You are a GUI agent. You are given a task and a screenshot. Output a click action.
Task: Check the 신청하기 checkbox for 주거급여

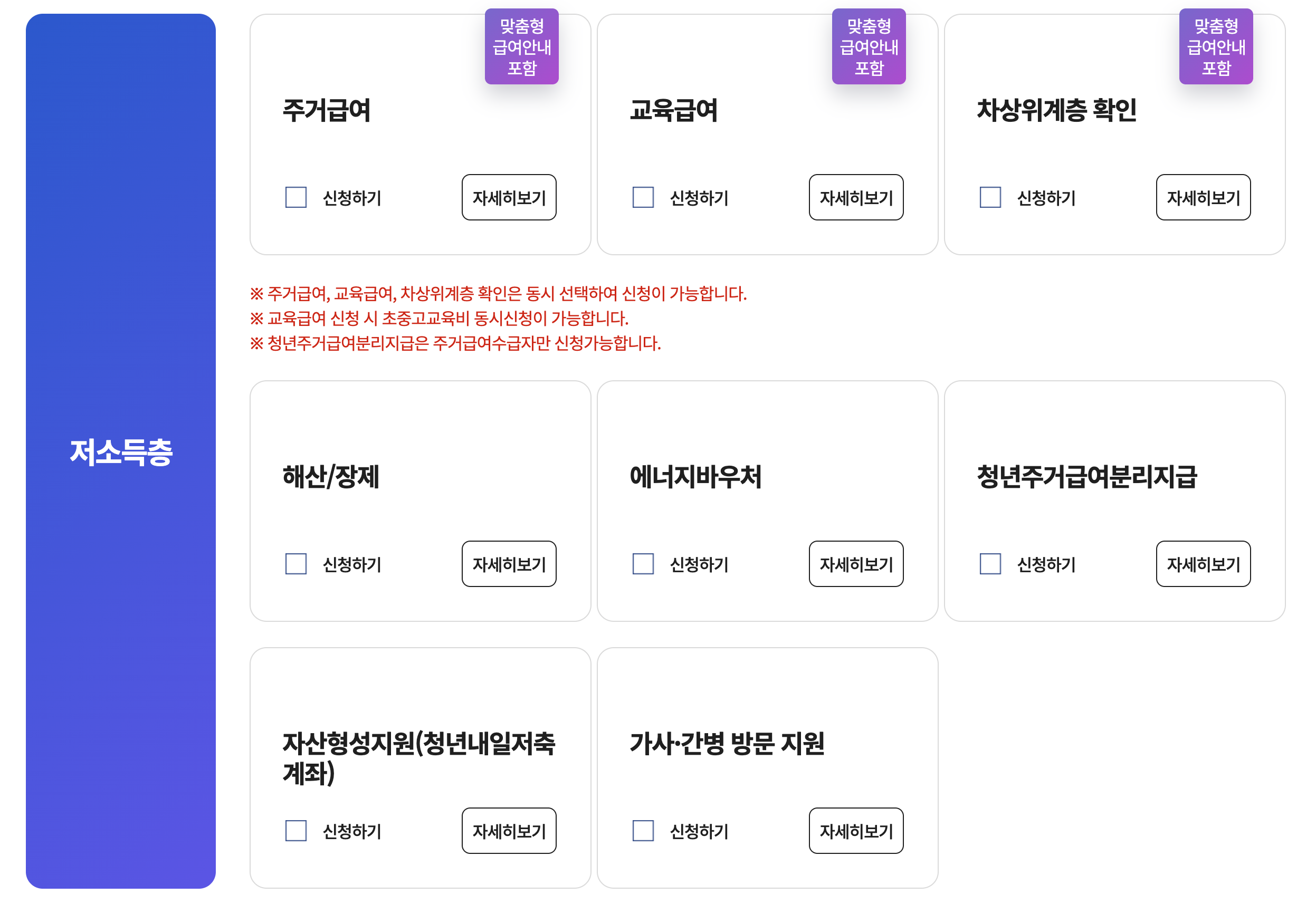295,198
